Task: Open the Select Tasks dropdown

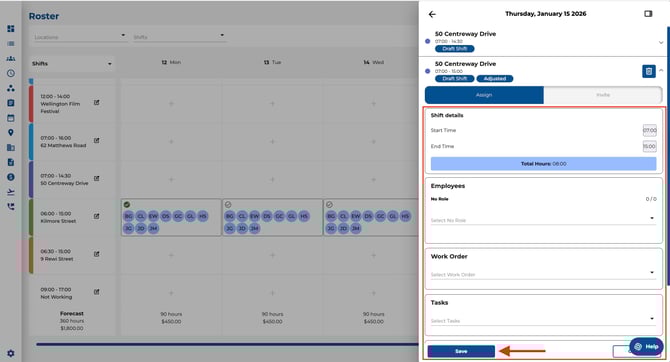Action: point(543,320)
